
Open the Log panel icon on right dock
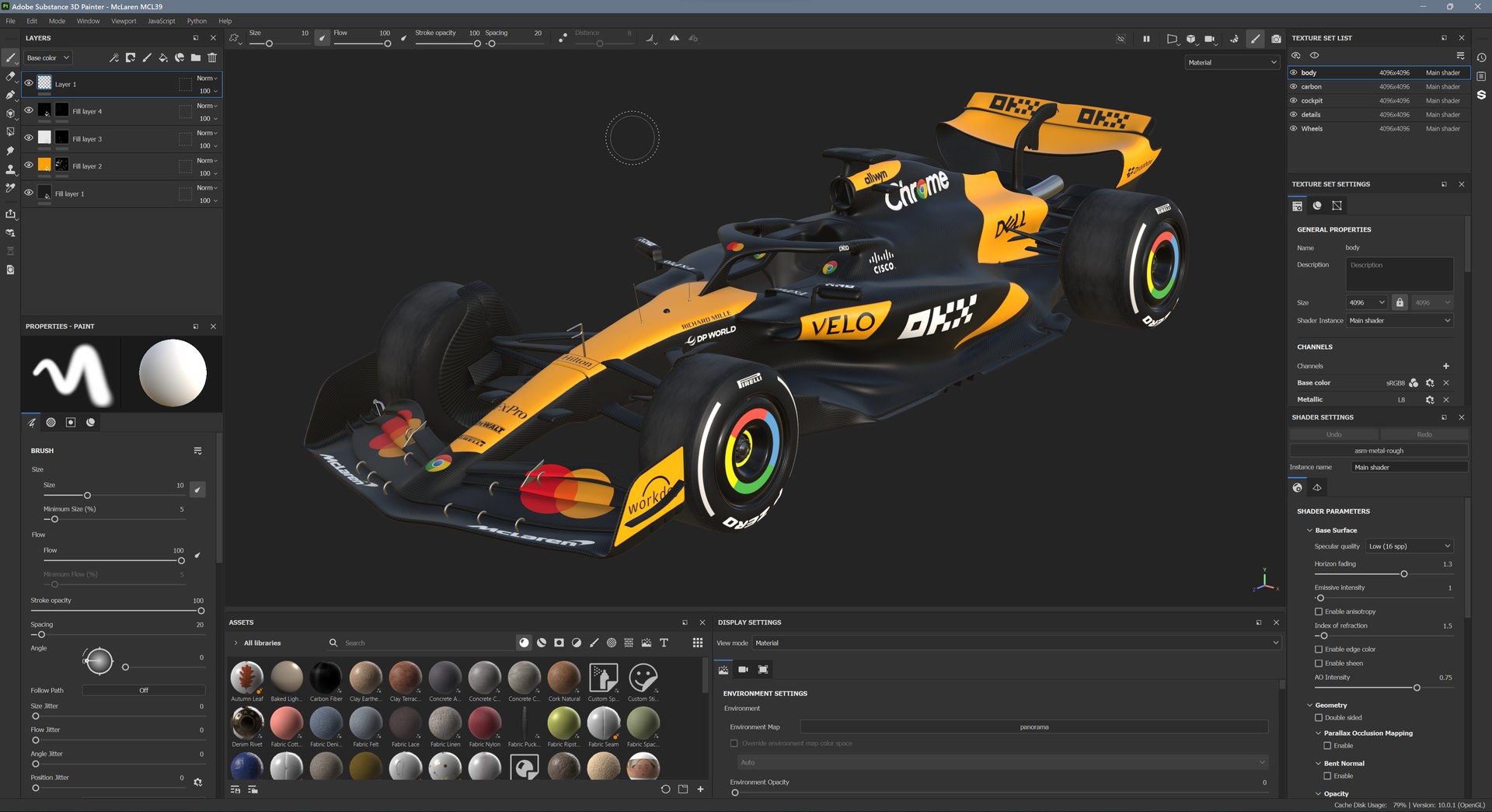tap(1482, 76)
